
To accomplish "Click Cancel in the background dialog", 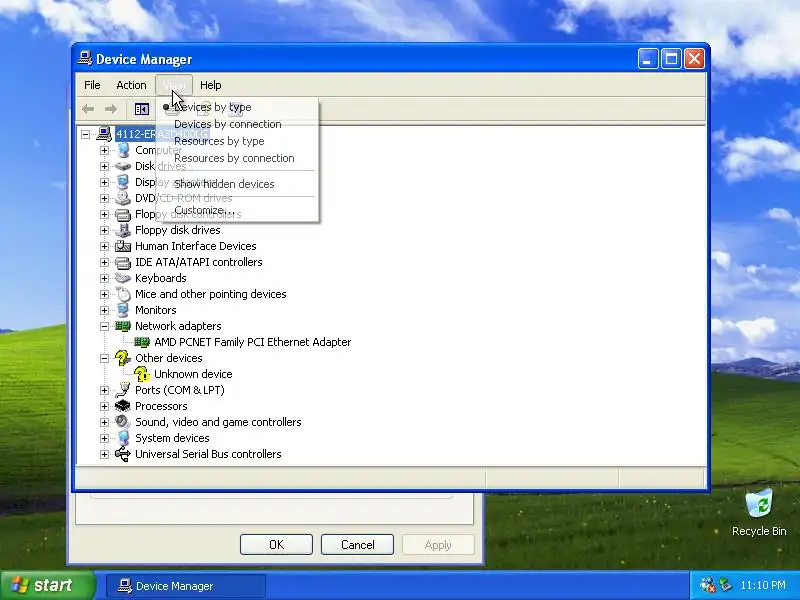I will coord(357,545).
